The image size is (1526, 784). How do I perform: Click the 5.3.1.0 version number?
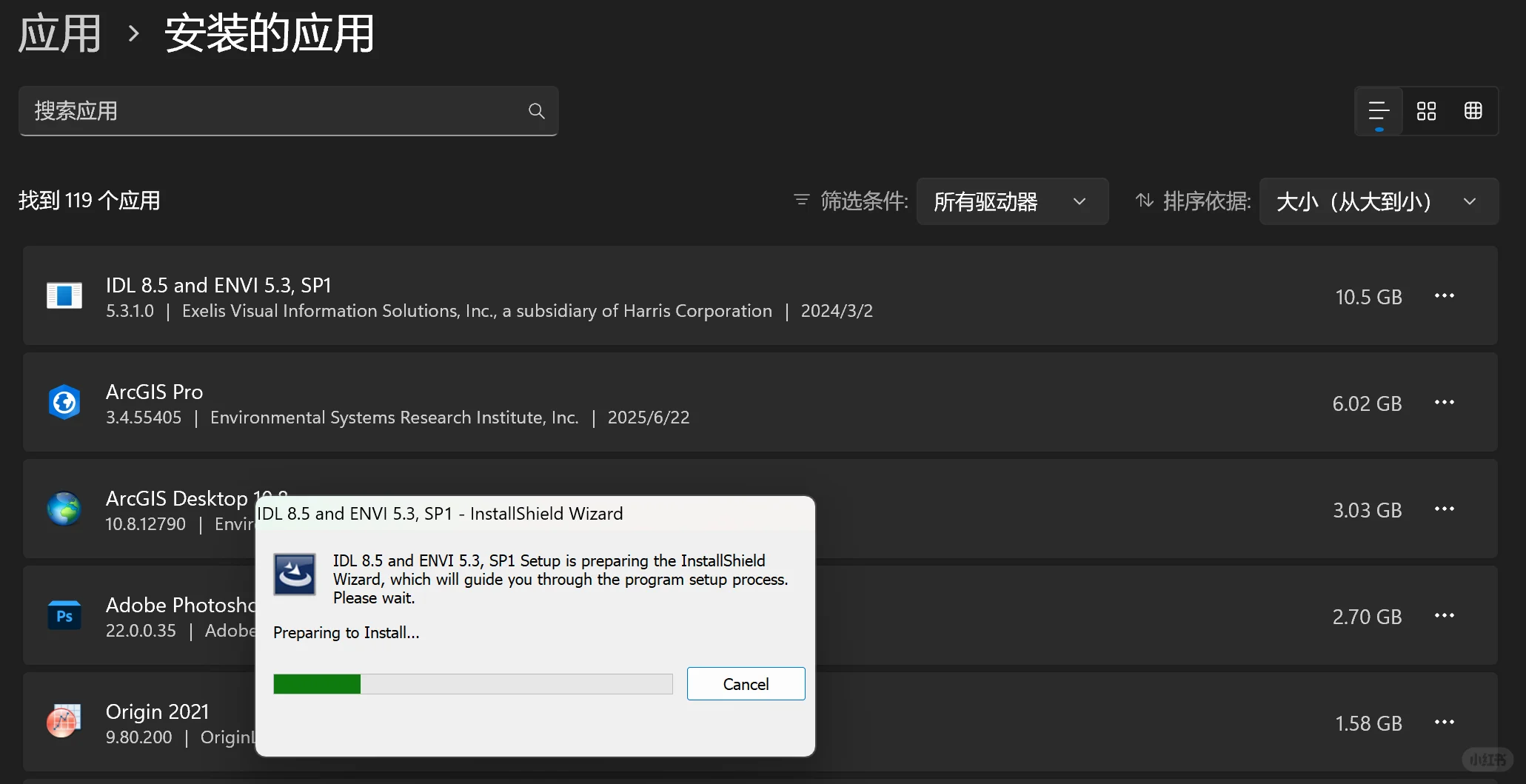coord(130,311)
